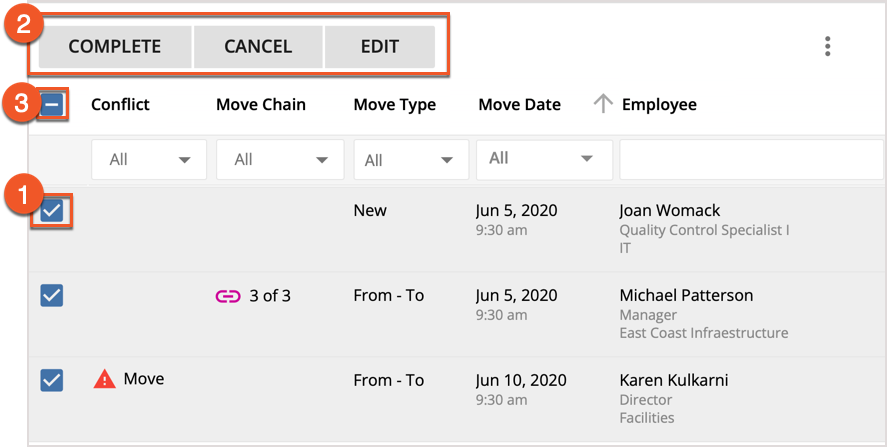Screen dimensions: 887x447
Task: Open the Conflict filter dropdown
Action: coord(149,160)
